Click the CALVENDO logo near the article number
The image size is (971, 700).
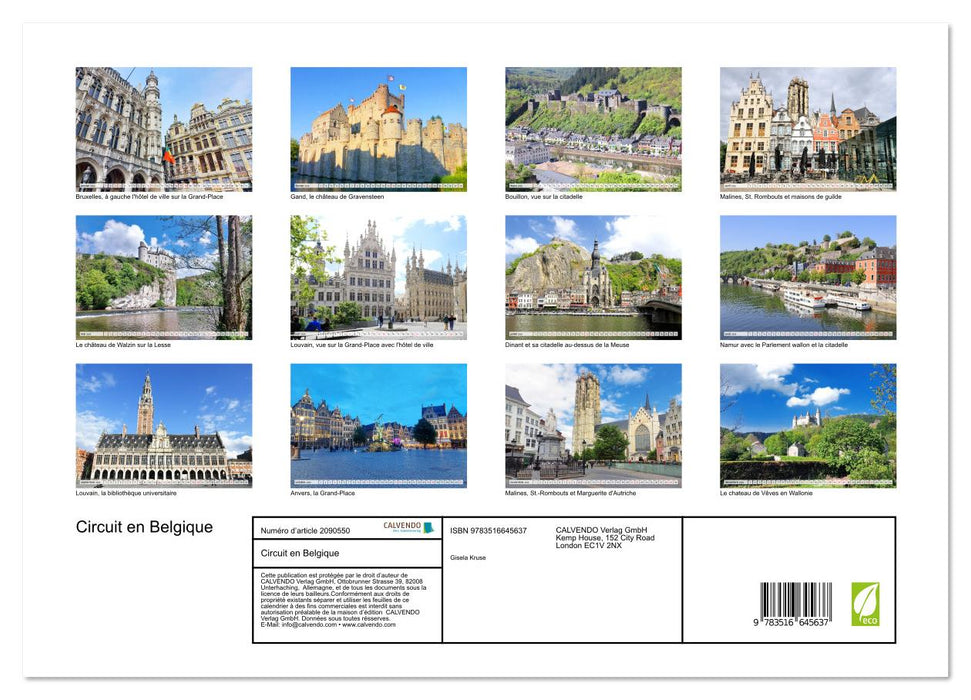pos(408,528)
